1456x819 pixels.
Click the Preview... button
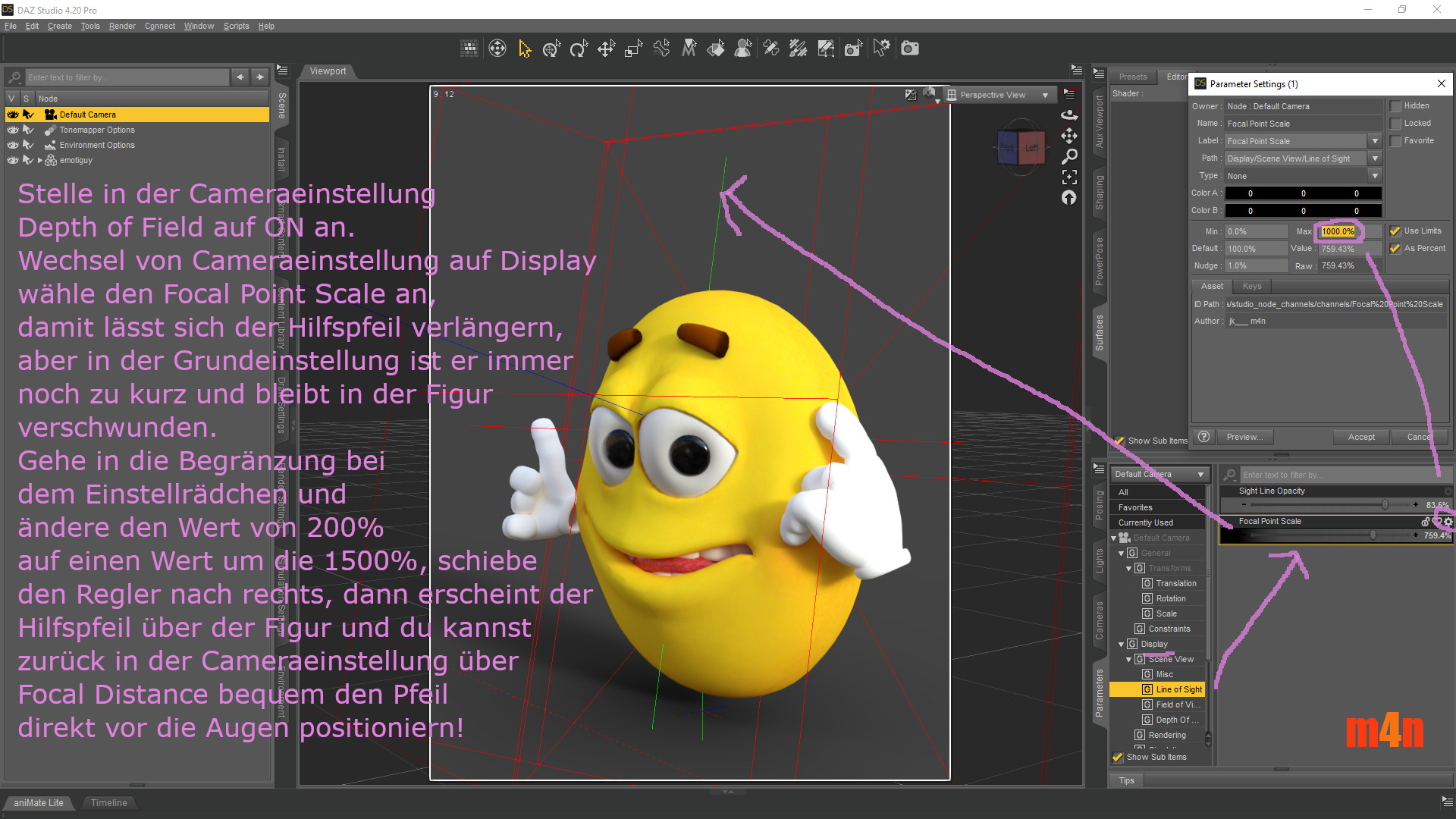tap(1244, 437)
